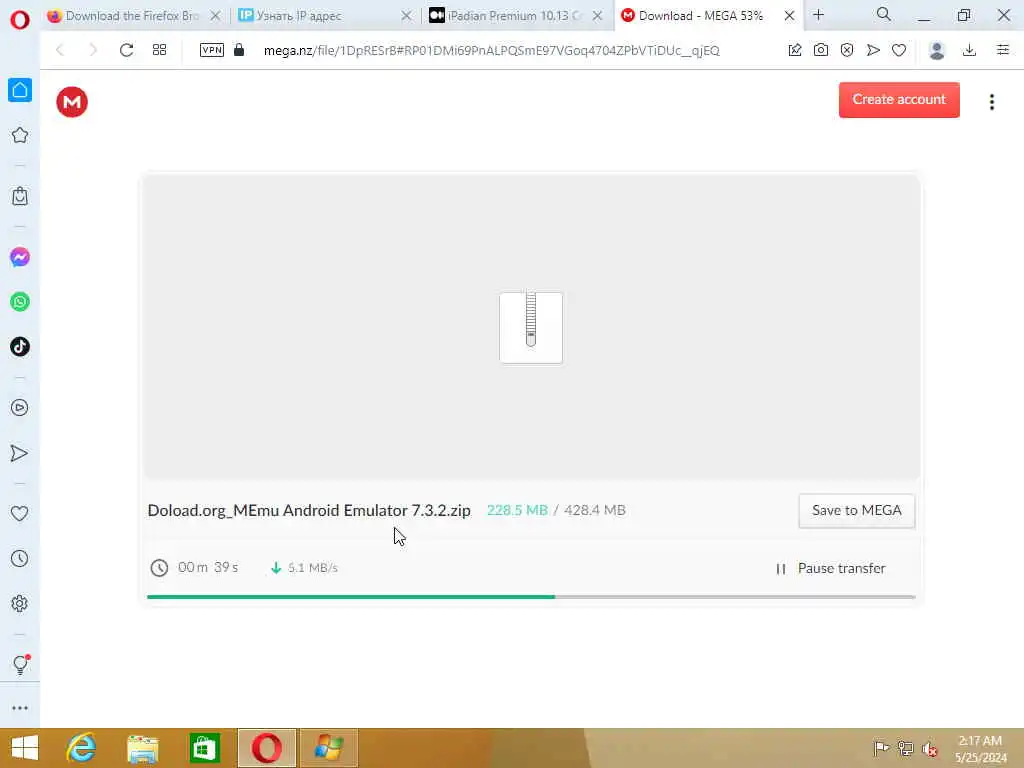Go to Opera Start Page home icon
The height and width of the screenshot is (768, 1024).
(20, 90)
